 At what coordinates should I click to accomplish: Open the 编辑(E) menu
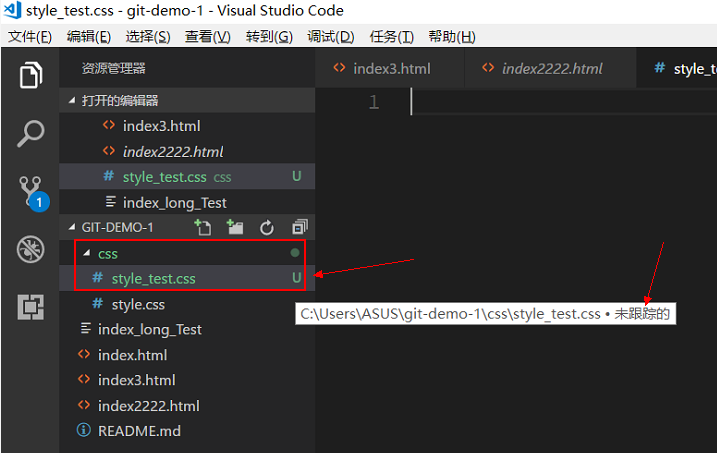89,36
